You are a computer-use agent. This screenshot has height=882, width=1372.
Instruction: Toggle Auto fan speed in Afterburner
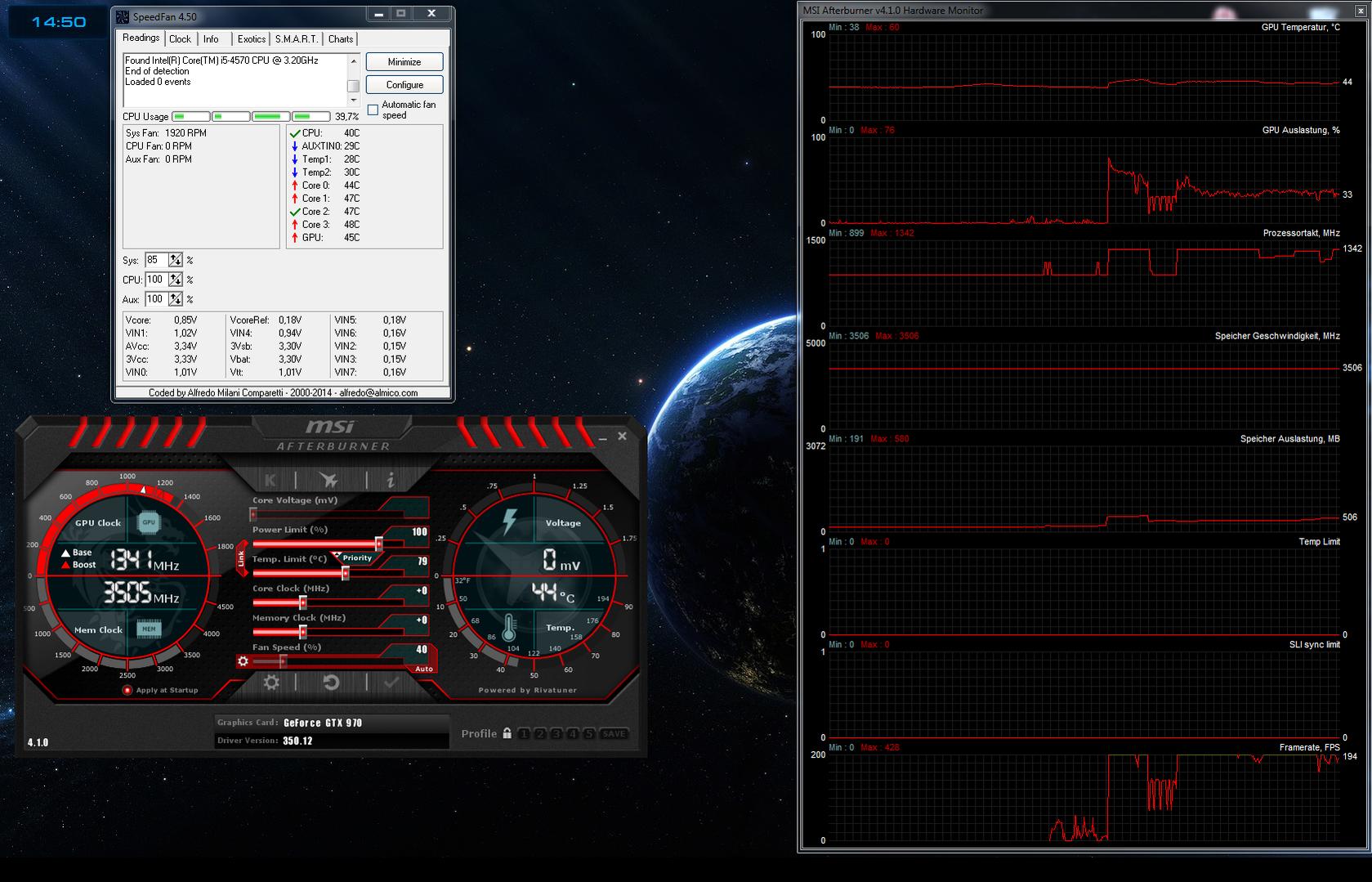(424, 669)
